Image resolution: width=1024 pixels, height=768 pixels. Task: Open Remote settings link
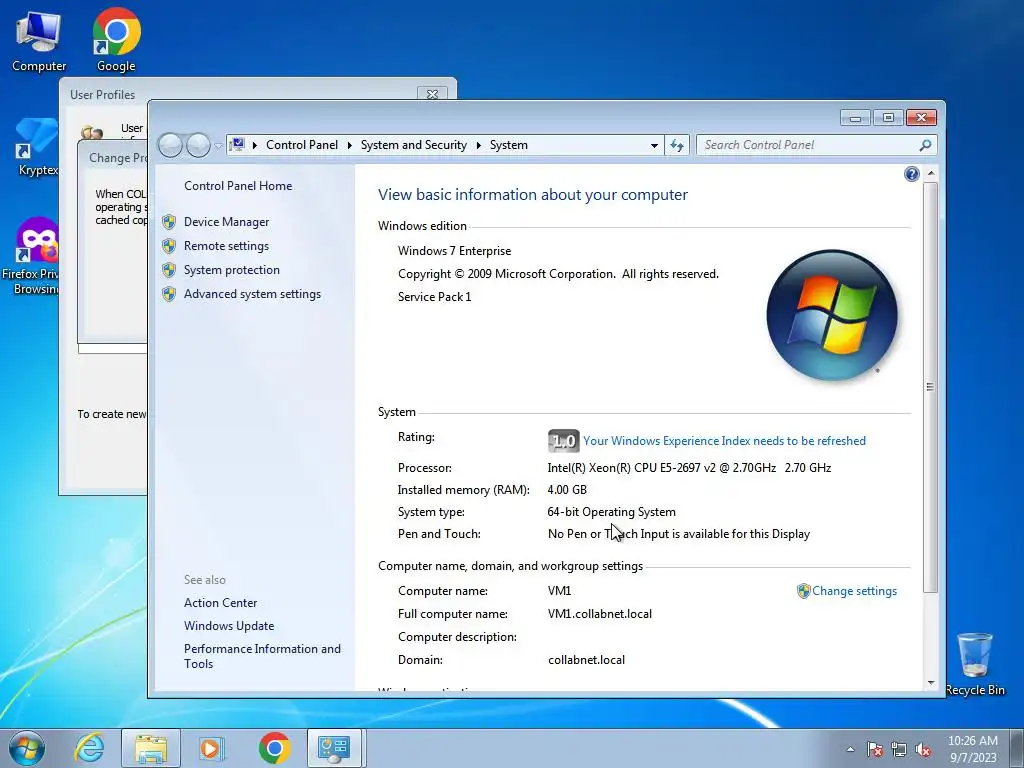point(226,246)
